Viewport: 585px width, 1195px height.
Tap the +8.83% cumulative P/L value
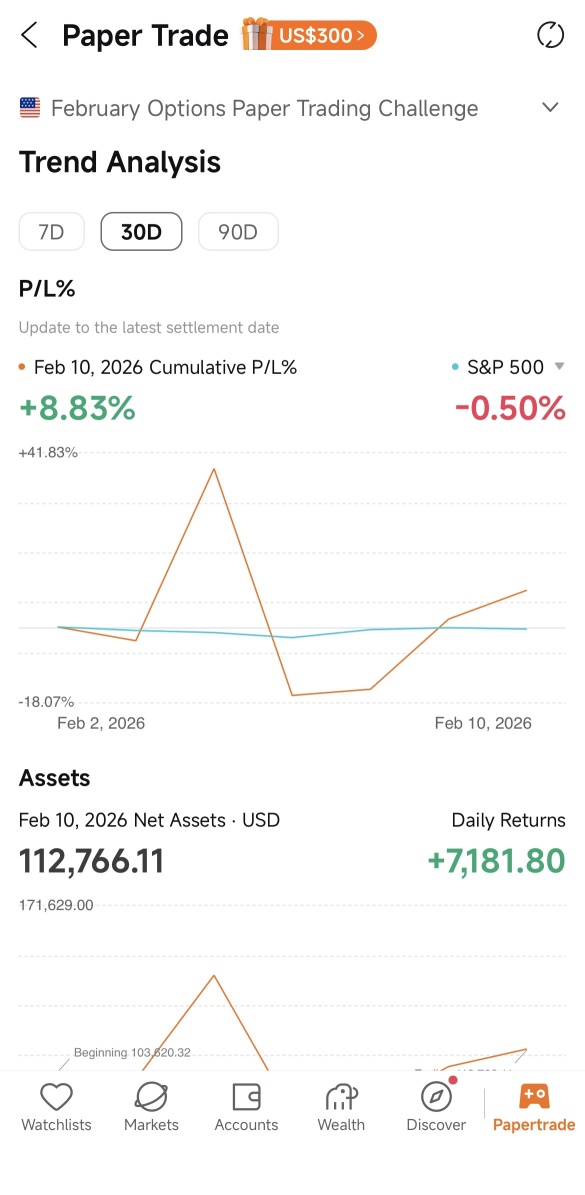[x=77, y=408]
